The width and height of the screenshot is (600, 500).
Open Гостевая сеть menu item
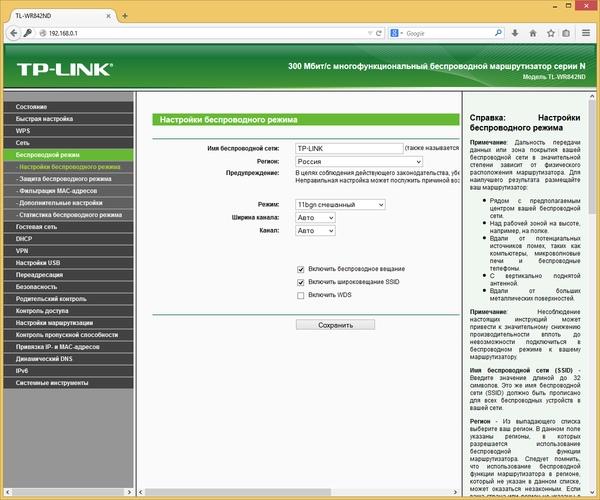(x=69, y=227)
